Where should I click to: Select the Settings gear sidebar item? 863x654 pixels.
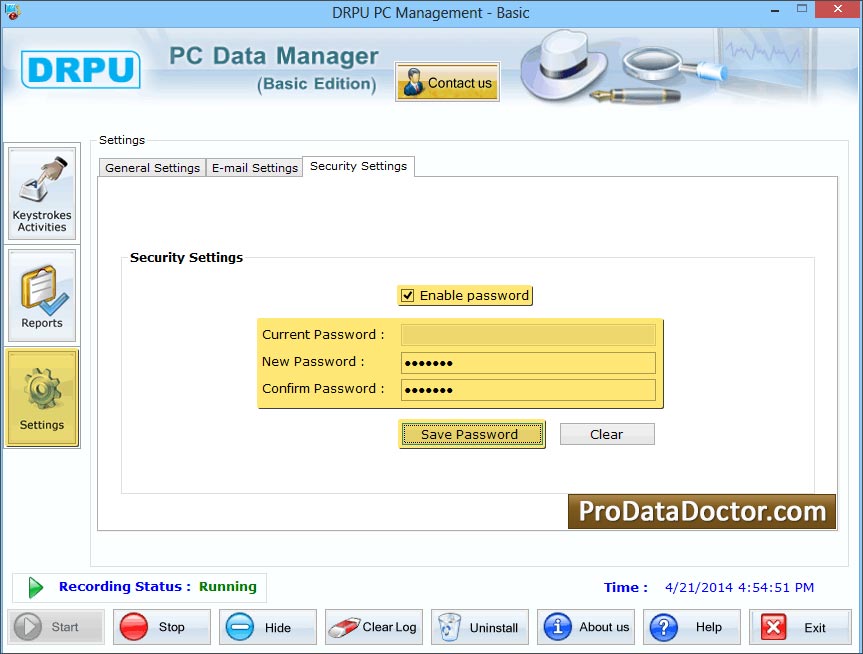click(x=42, y=397)
